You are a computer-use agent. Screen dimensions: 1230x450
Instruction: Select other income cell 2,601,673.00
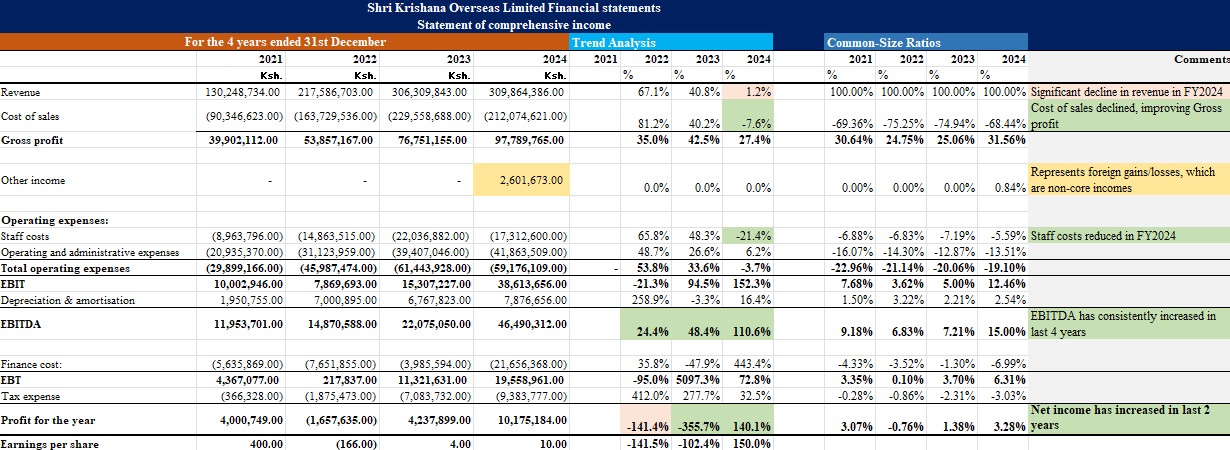coord(522,181)
